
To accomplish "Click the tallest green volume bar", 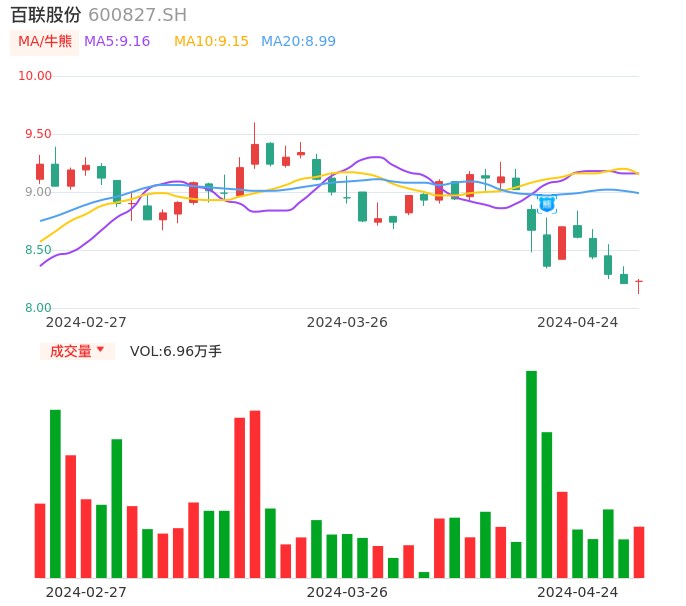I will coord(532,474).
